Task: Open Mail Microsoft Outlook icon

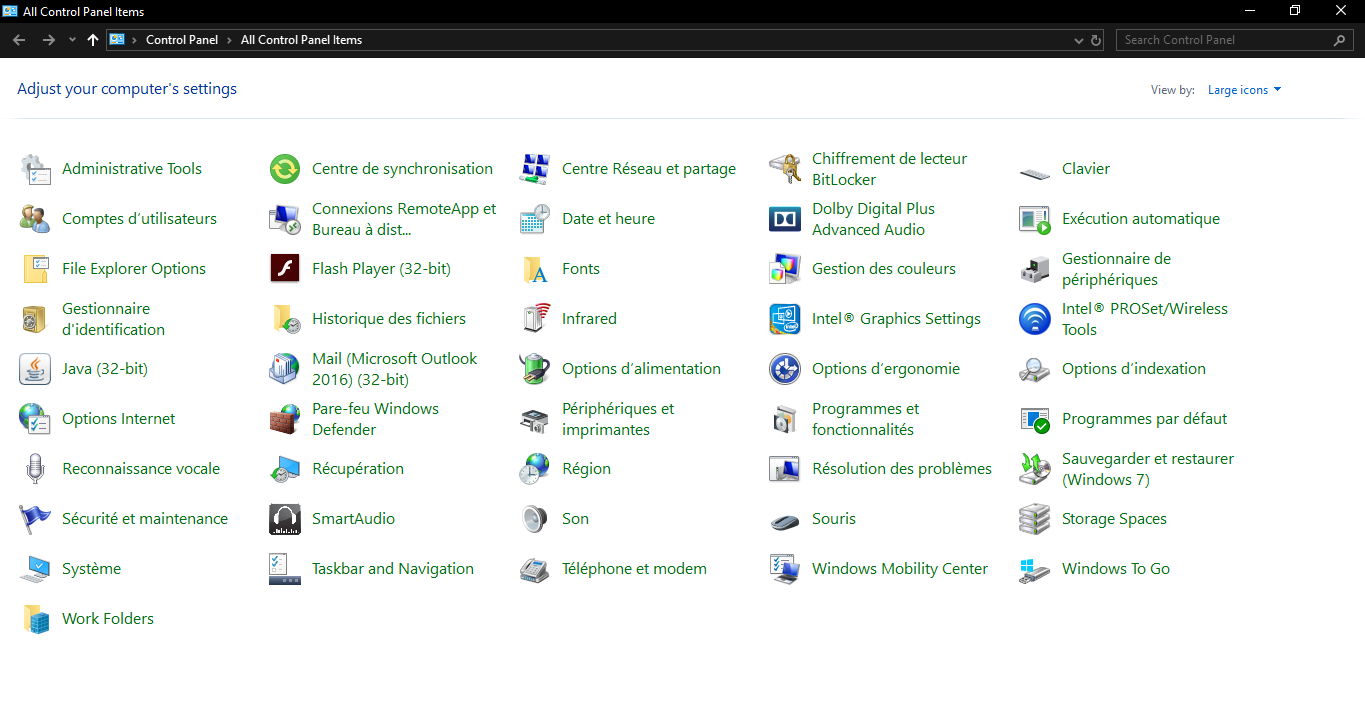Action: [x=285, y=369]
